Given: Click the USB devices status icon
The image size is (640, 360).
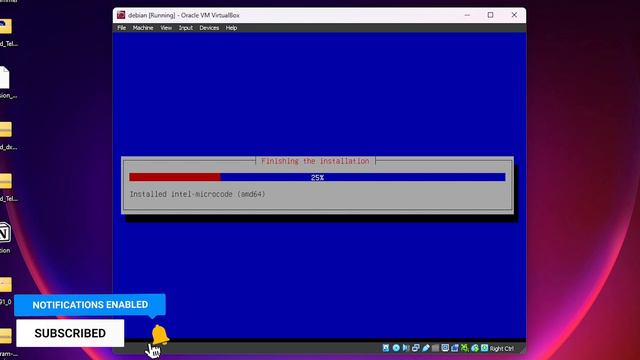Looking at the screenshot, I should (x=426, y=348).
